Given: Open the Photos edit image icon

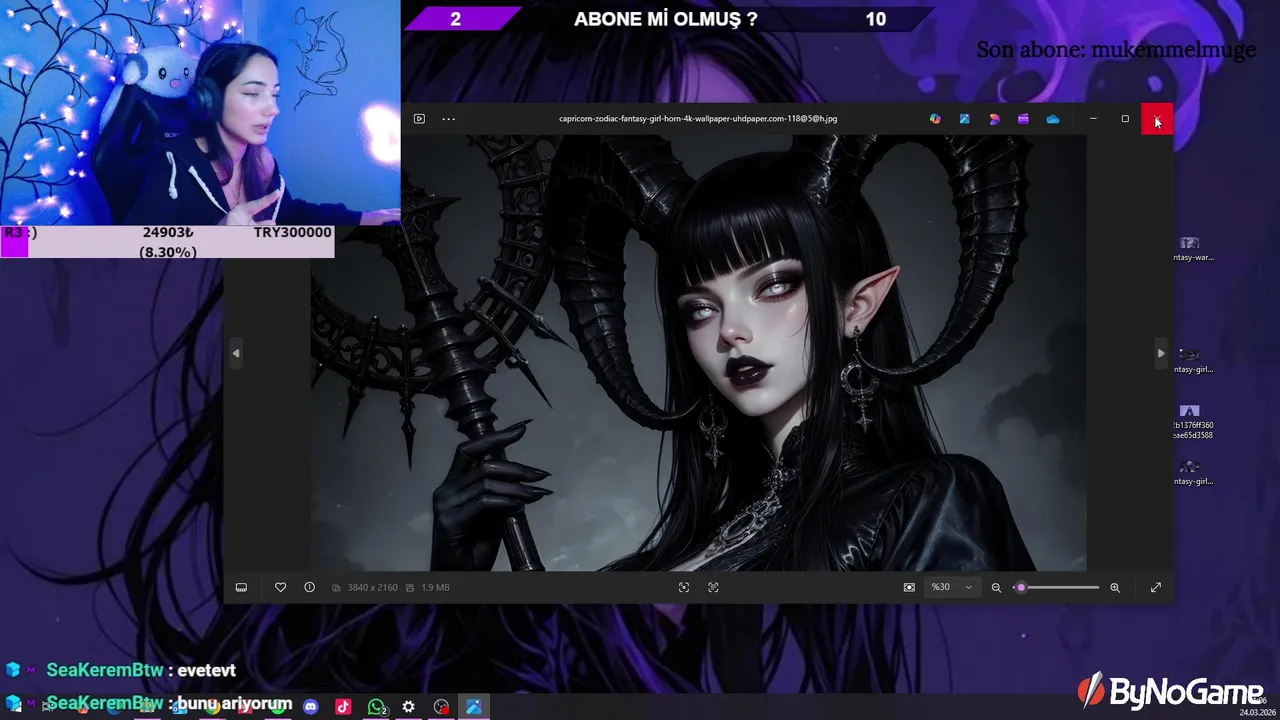Looking at the screenshot, I should coord(964,118).
